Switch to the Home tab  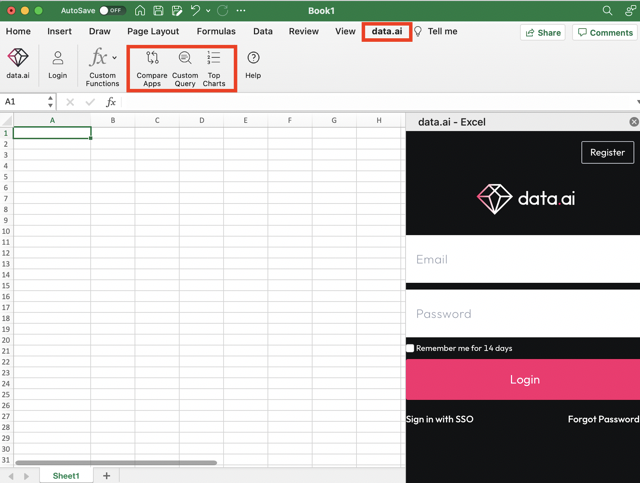[18, 31]
